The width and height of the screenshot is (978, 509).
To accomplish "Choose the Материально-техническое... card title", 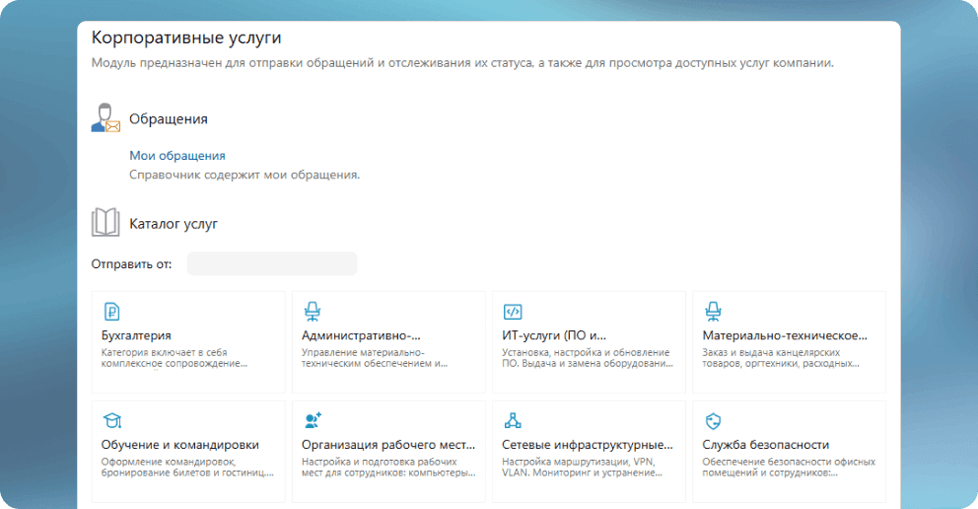I will click(x=785, y=336).
